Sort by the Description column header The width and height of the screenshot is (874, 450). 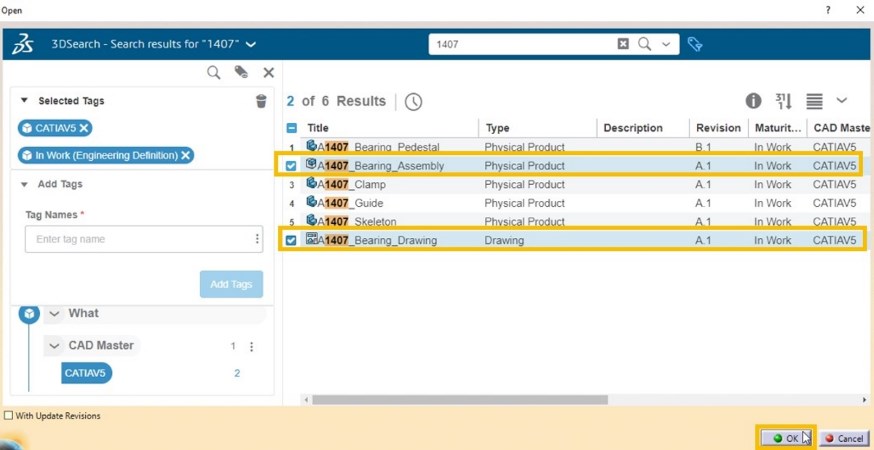click(x=633, y=128)
